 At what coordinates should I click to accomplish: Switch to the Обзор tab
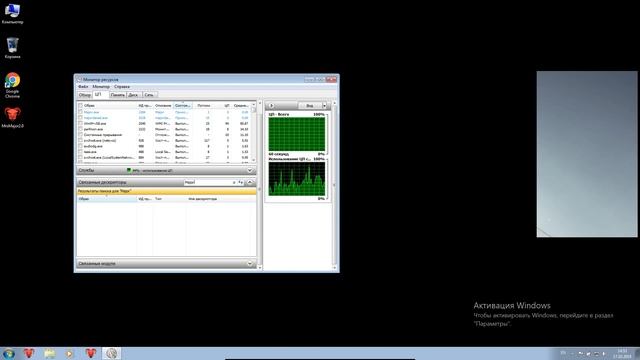coord(85,95)
